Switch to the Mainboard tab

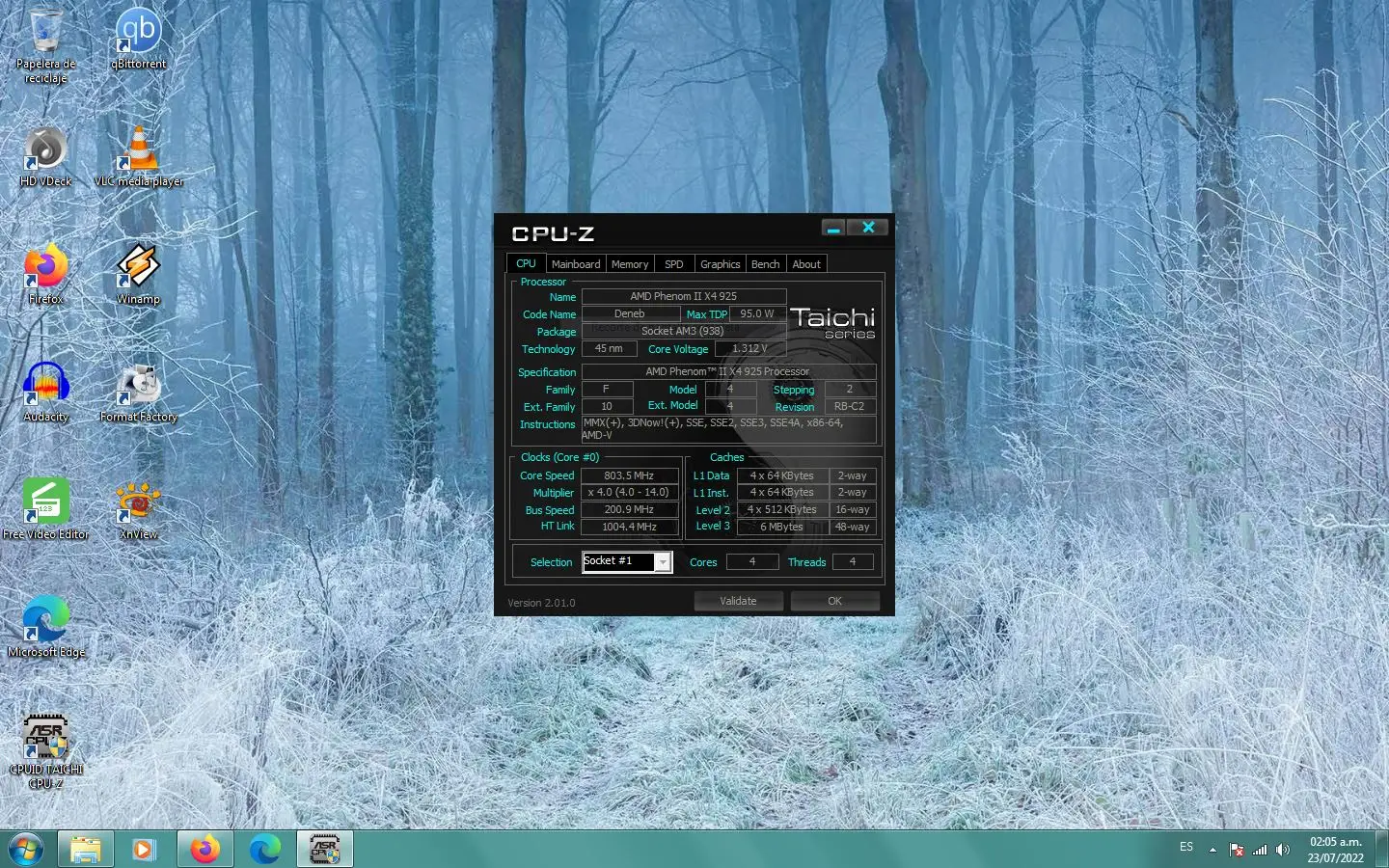click(576, 264)
